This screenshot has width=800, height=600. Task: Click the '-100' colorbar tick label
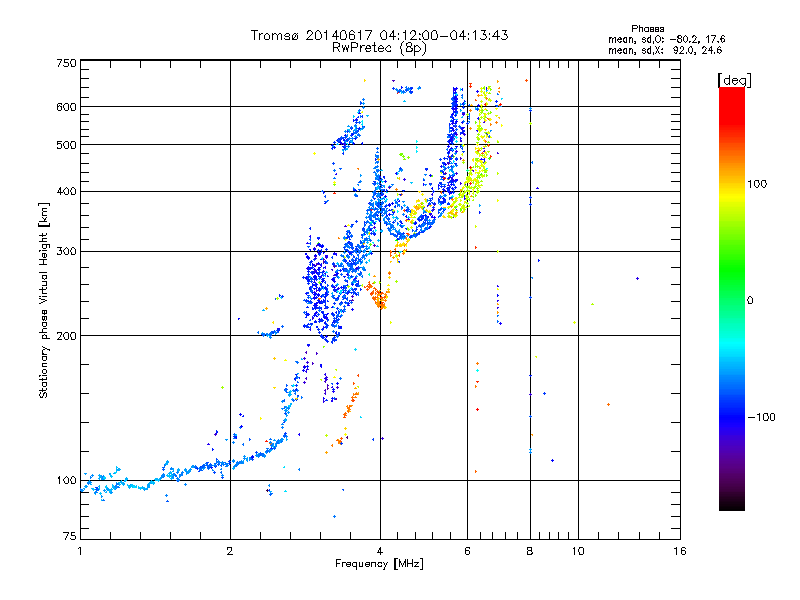click(761, 417)
